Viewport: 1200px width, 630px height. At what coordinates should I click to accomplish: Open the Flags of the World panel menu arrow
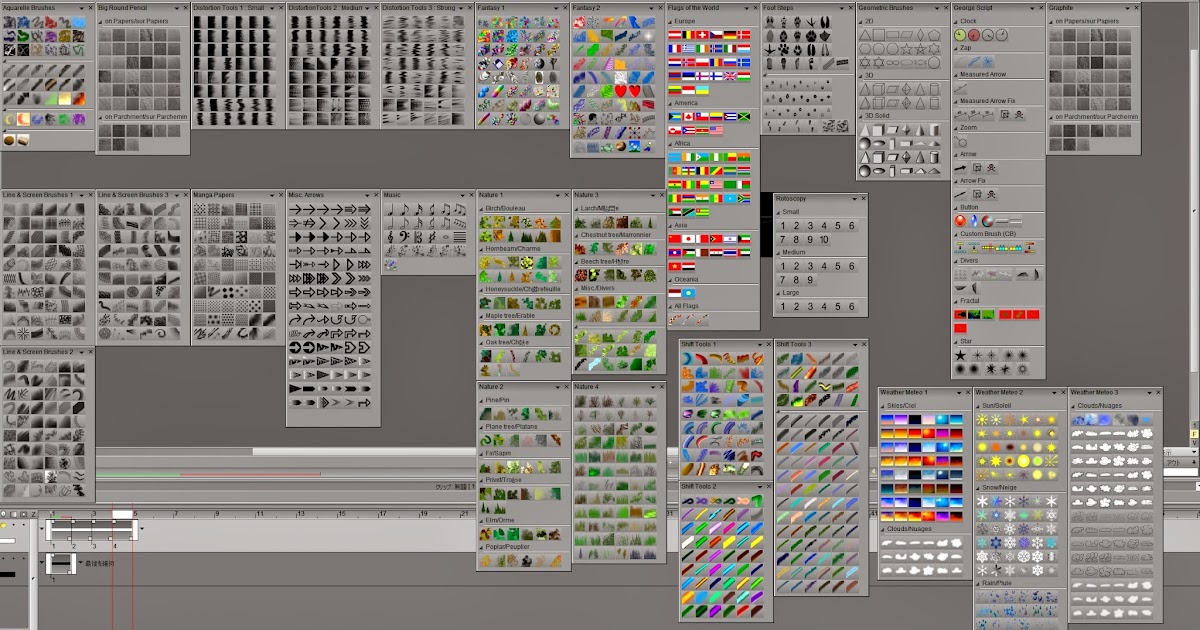746,8
